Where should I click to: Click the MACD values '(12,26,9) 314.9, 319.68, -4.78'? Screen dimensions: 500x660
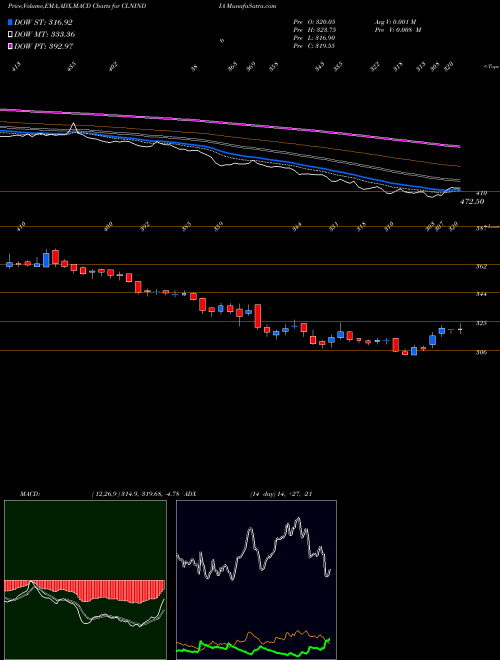(x=135, y=493)
